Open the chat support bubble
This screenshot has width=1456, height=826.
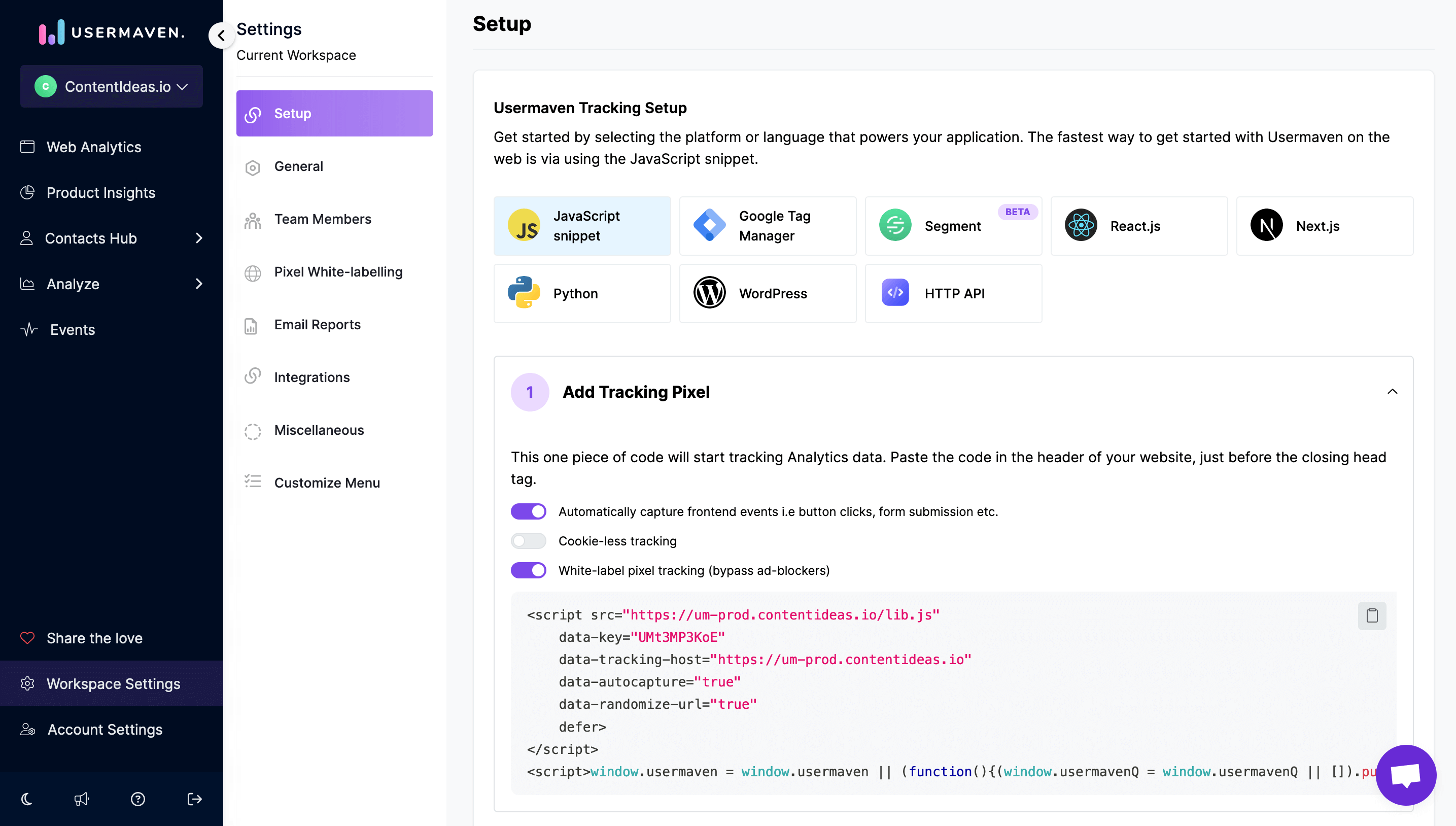click(x=1405, y=774)
